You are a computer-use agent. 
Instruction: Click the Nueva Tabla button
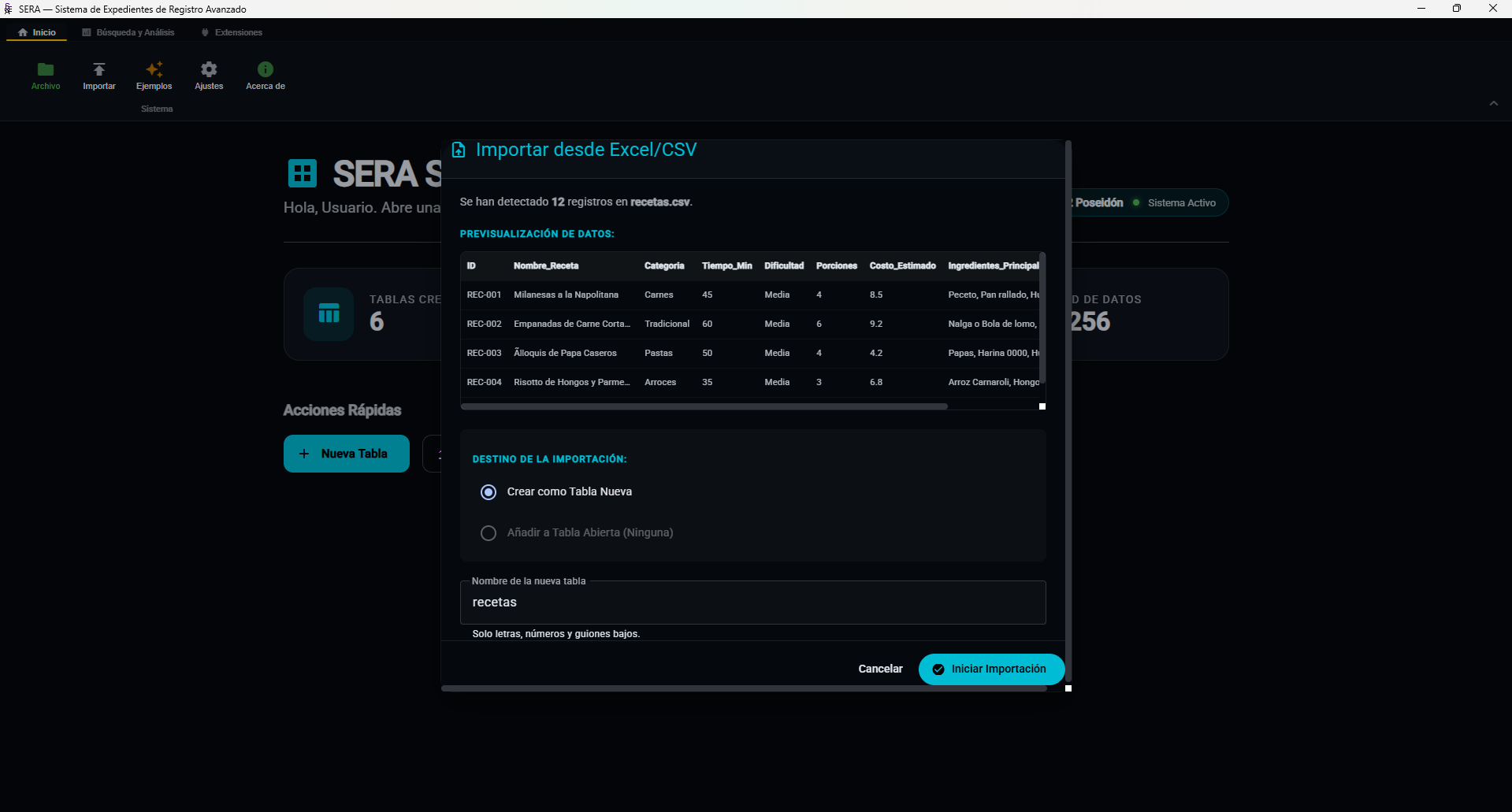[347, 454]
